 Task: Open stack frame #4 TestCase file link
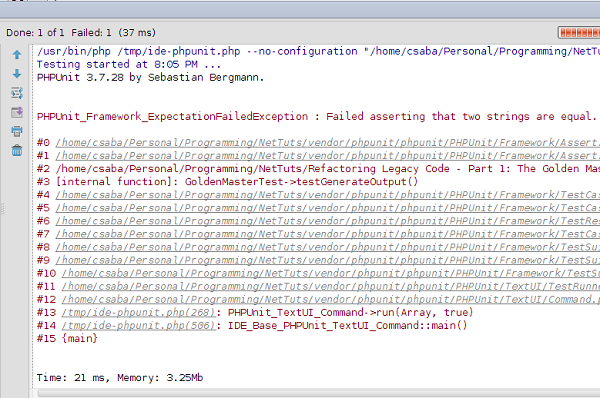click(x=328, y=195)
